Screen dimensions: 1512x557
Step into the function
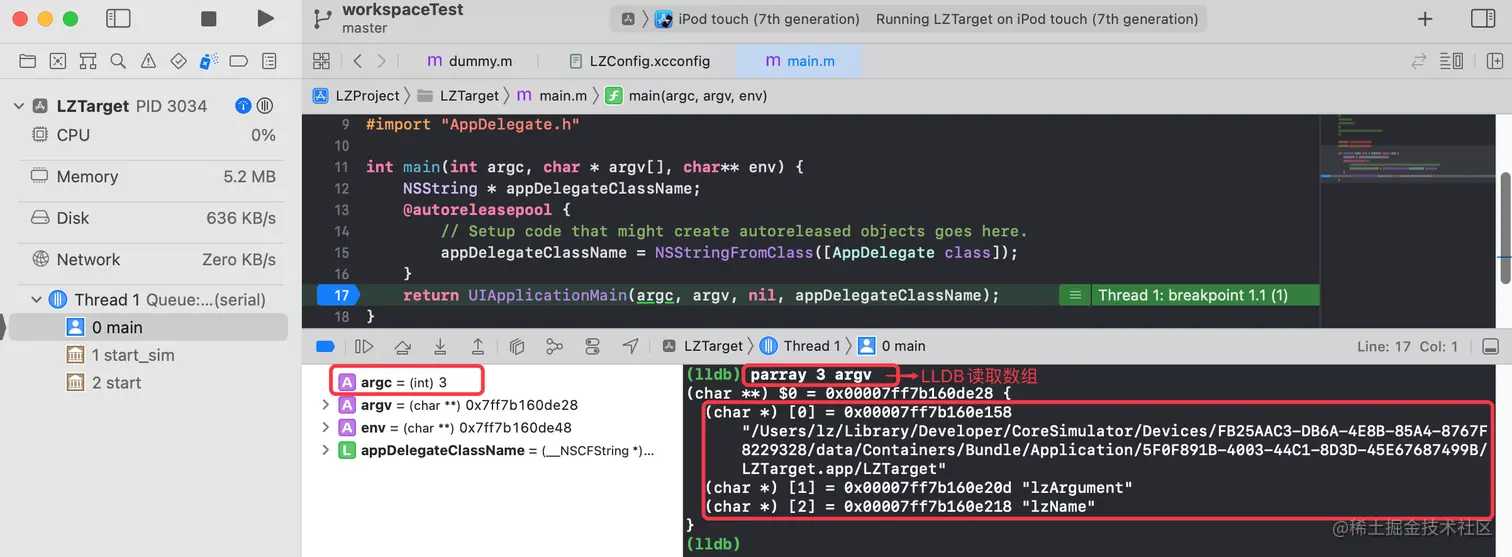point(440,346)
